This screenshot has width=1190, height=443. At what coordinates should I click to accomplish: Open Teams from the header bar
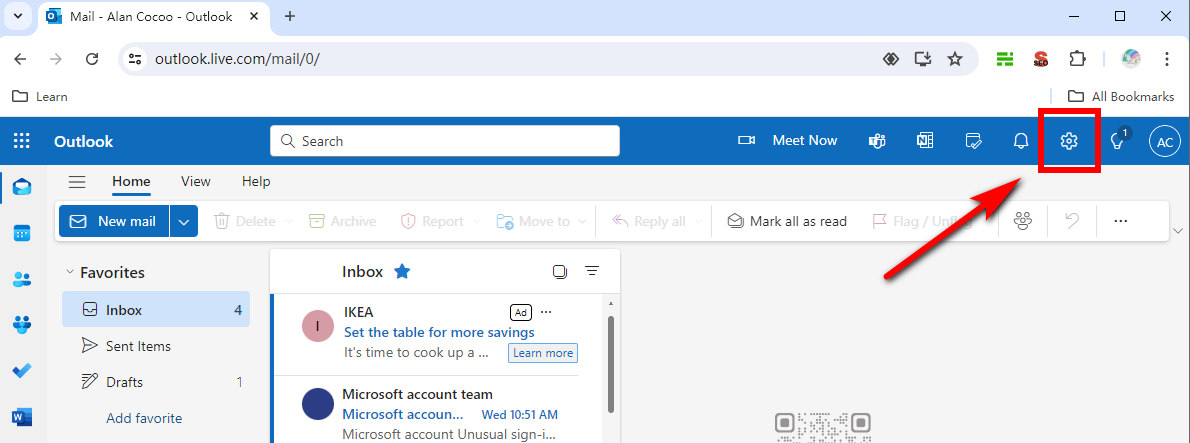[877, 142]
